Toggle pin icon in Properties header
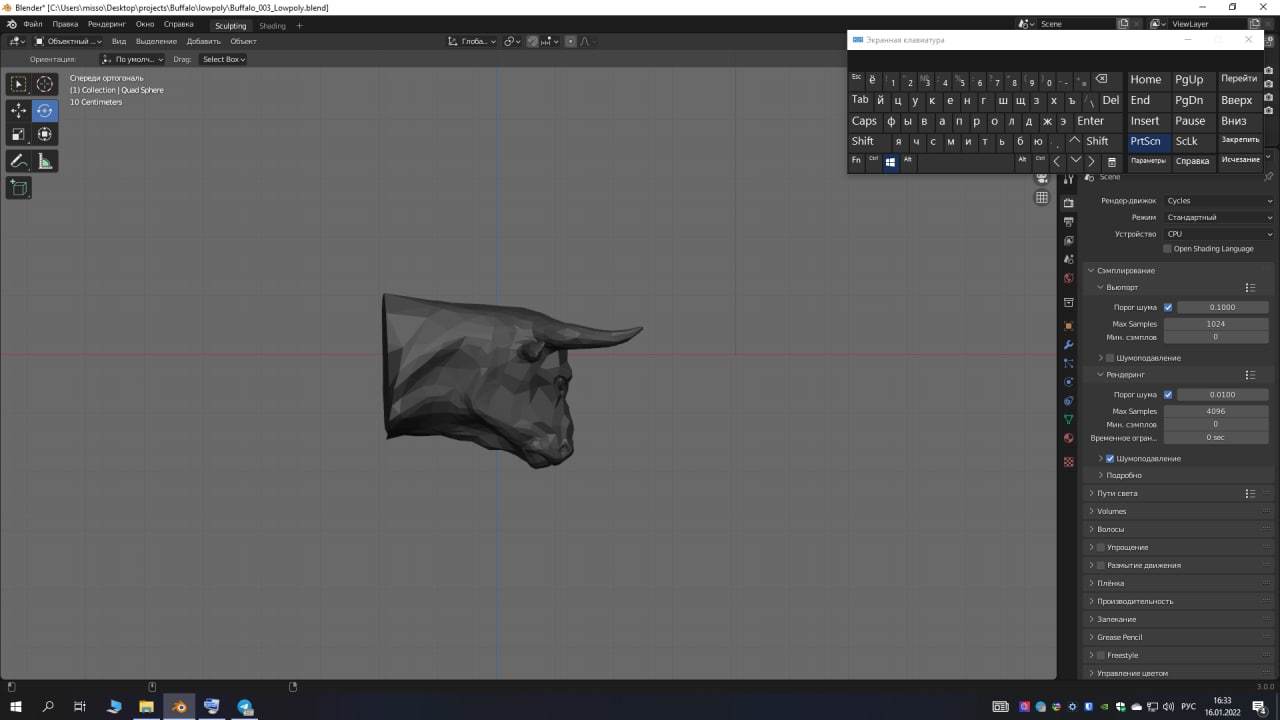The width and height of the screenshot is (1280, 720). click(x=1269, y=177)
